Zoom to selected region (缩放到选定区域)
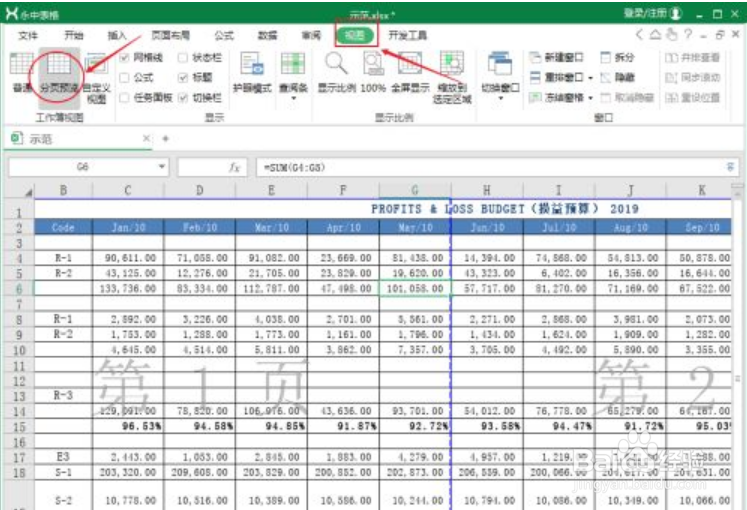Screen dimensions: 747x510 coord(452,78)
